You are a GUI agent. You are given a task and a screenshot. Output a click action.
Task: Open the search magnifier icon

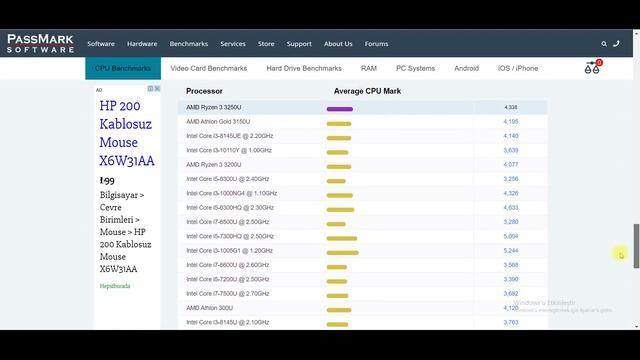click(604, 44)
